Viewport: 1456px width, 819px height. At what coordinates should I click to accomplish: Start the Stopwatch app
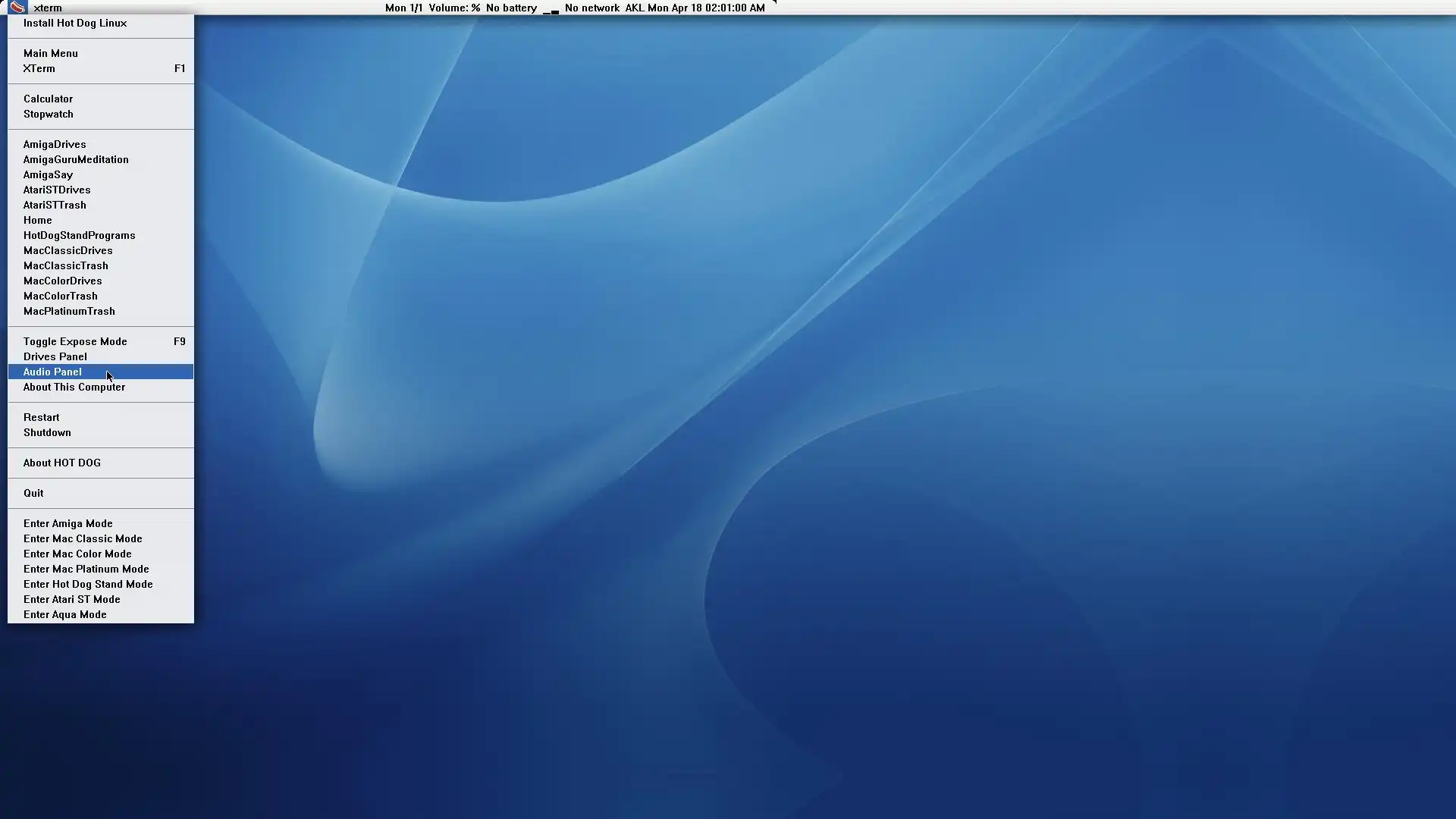(x=49, y=114)
